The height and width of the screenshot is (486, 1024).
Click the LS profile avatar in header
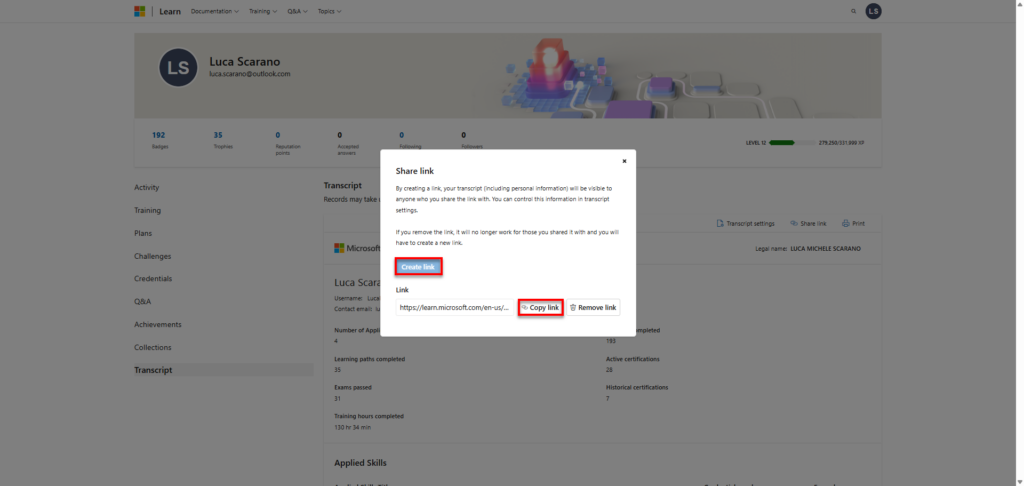pos(873,11)
